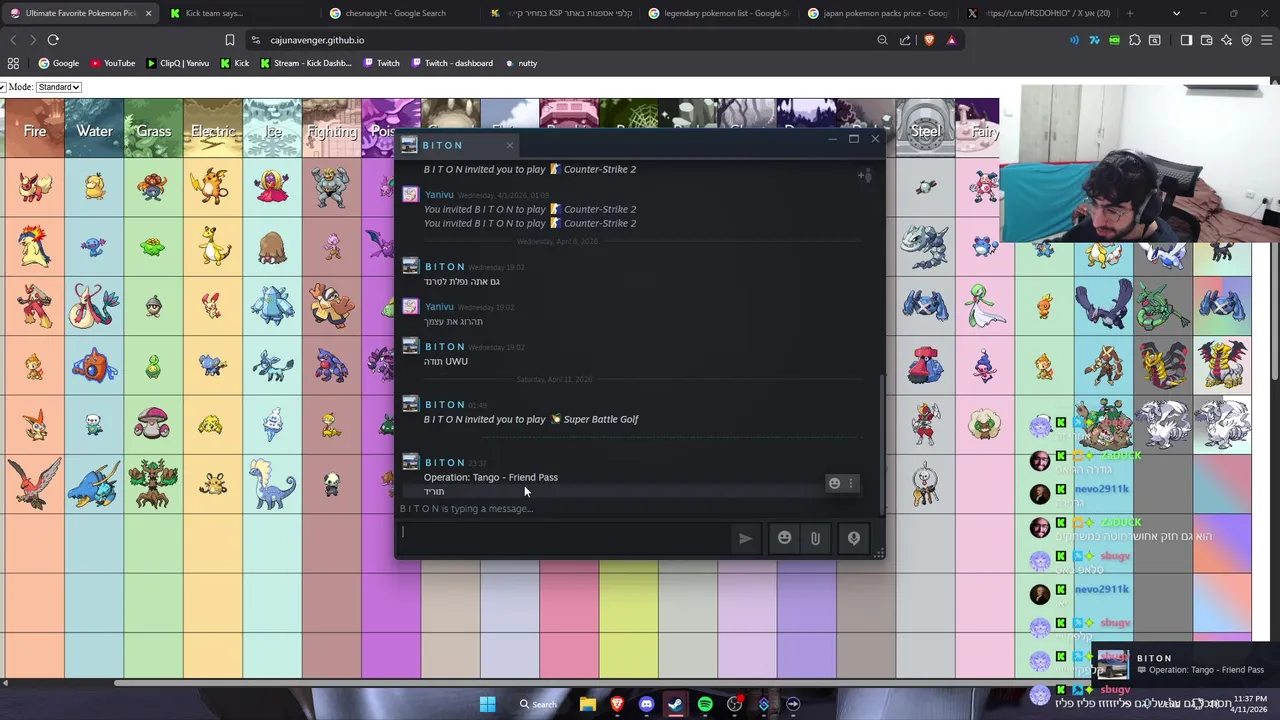The width and height of the screenshot is (1280, 720).
Task: Switch to legendary pokemon list tab
Action: pyautogui.click(x=720, y=13)
